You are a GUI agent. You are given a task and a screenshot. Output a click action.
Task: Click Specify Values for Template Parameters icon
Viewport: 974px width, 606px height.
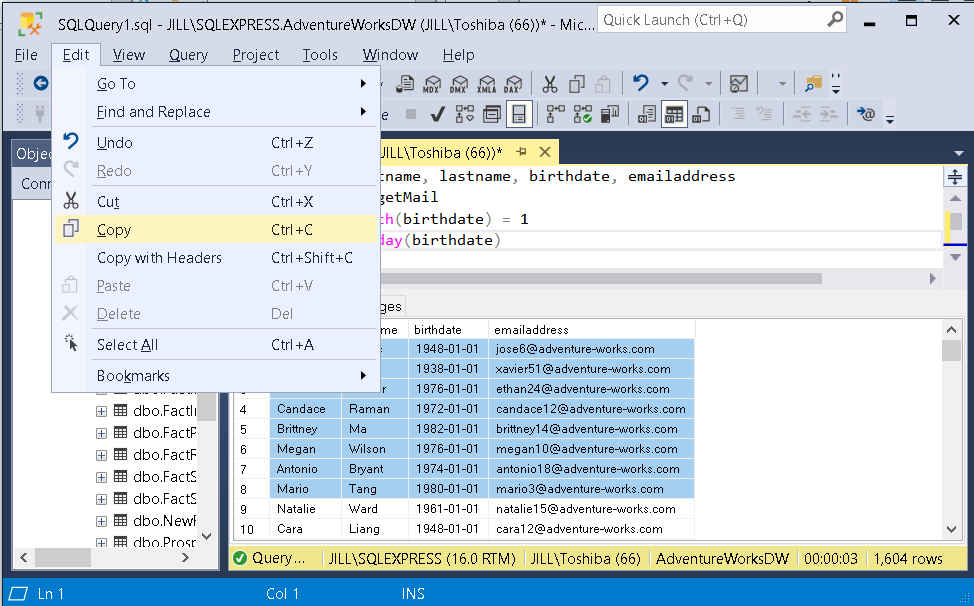pyautogui.click(x=865, y=114)
